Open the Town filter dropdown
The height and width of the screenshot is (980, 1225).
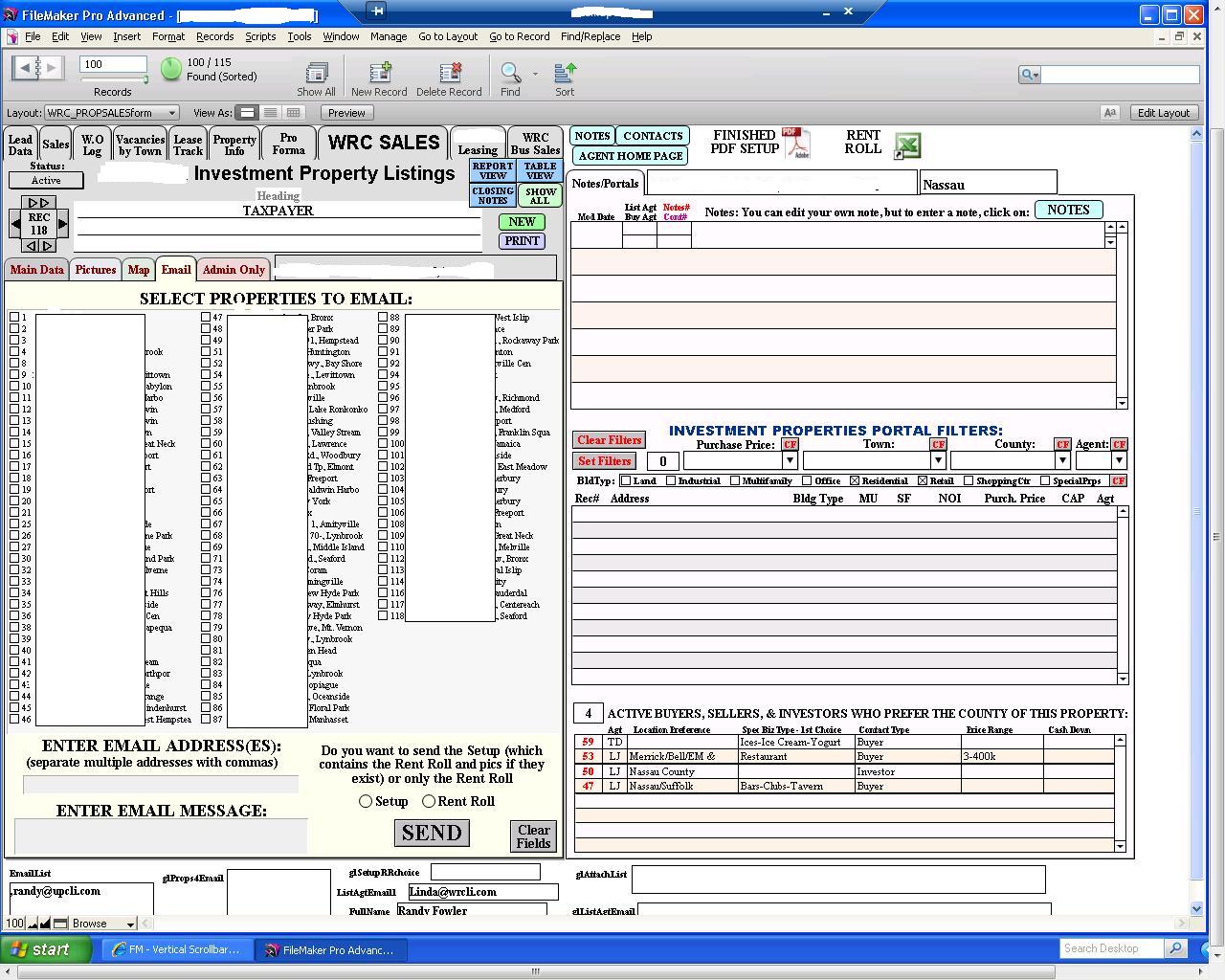938,460
